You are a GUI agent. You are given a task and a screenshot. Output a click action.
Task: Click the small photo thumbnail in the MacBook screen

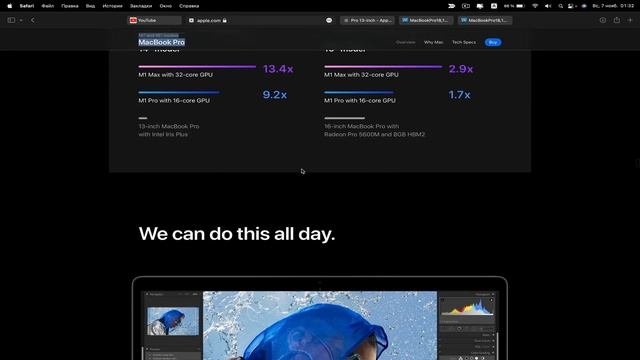pos(173,321)
